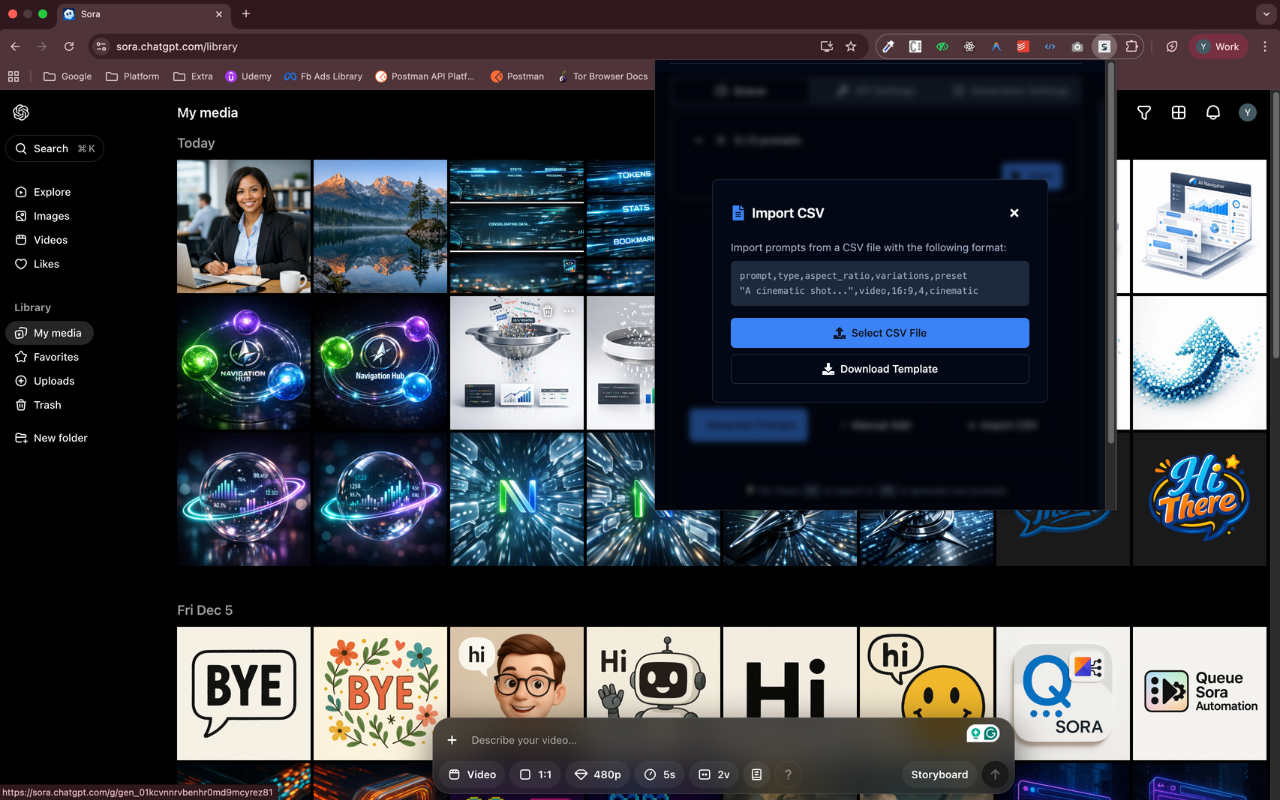Open the 5s duration dropdown
Image resolution: width=1280 pixels, height=800 pixels.
point(659,775)
